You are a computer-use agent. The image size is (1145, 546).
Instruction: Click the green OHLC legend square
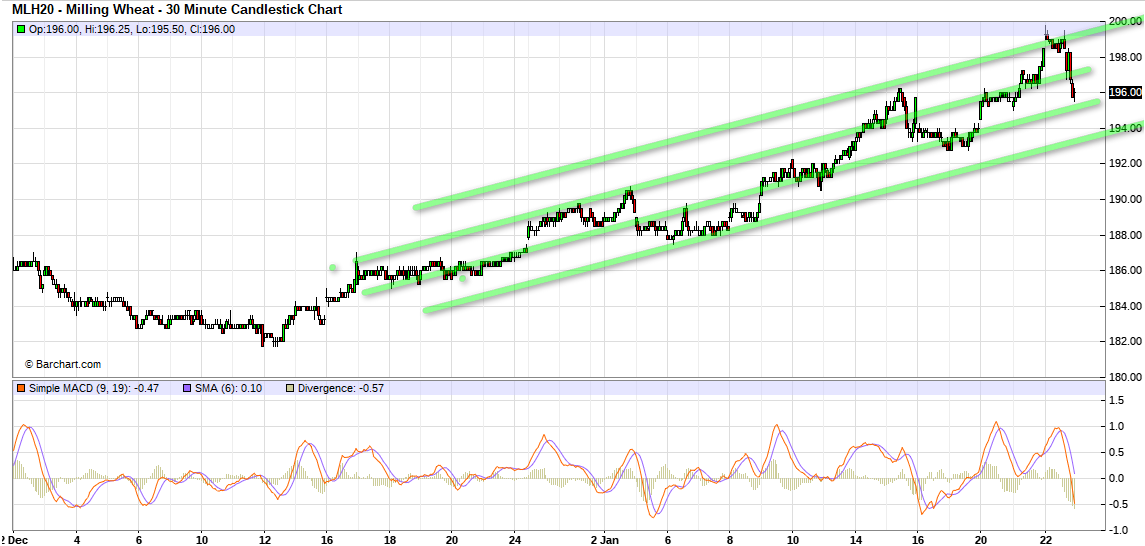[20, 29]
